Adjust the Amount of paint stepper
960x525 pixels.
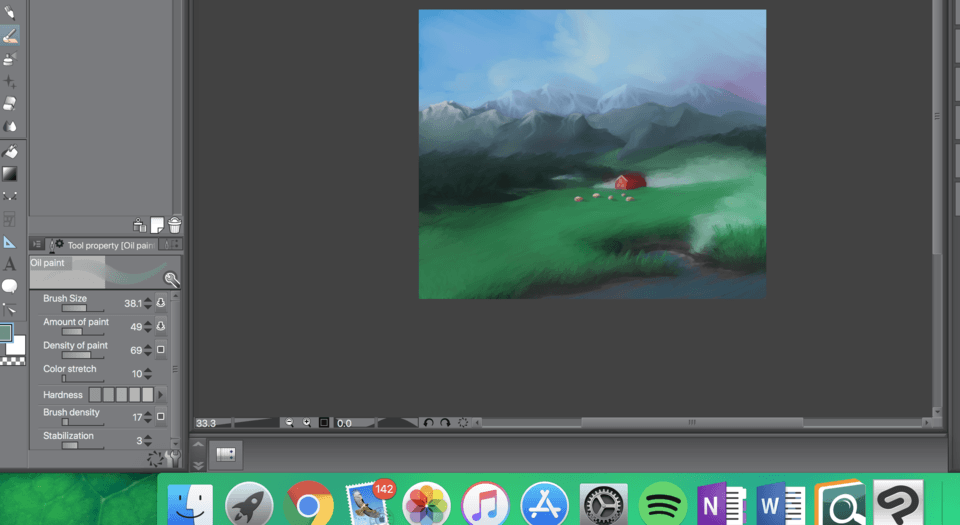click(x=148, y=327)
